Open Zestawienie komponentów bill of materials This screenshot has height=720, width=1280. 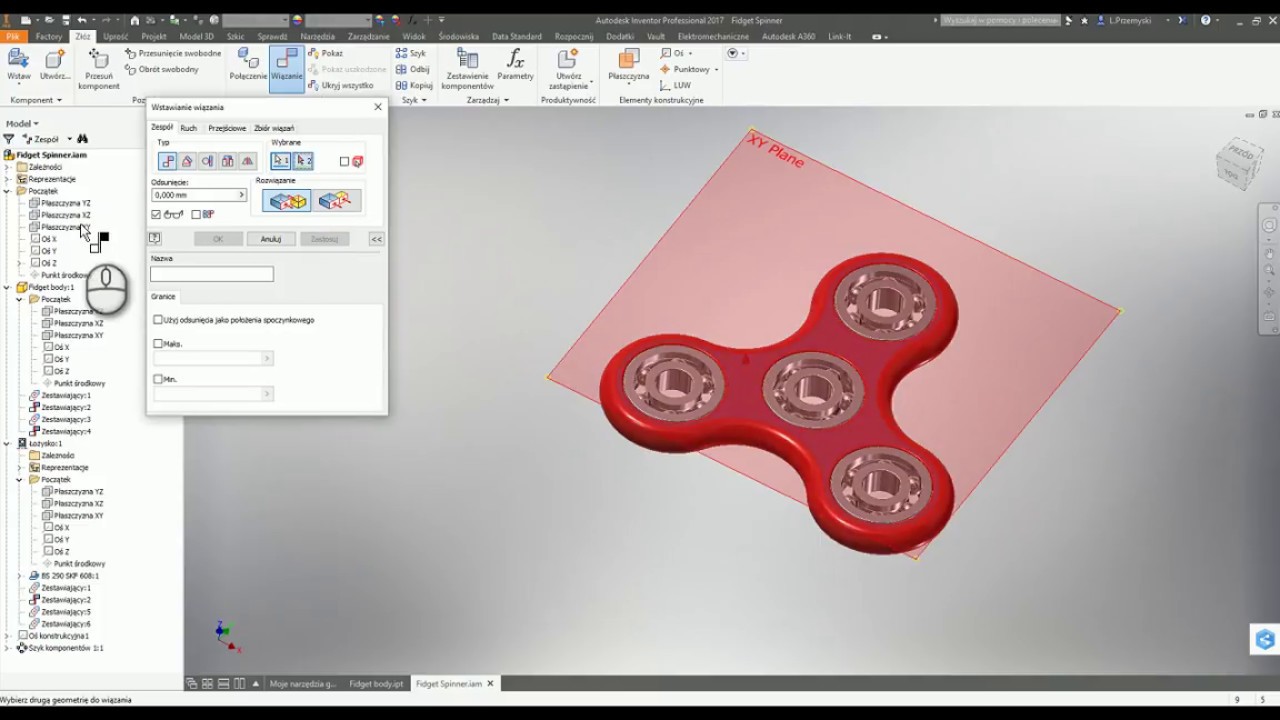click(x=467, y=69)
